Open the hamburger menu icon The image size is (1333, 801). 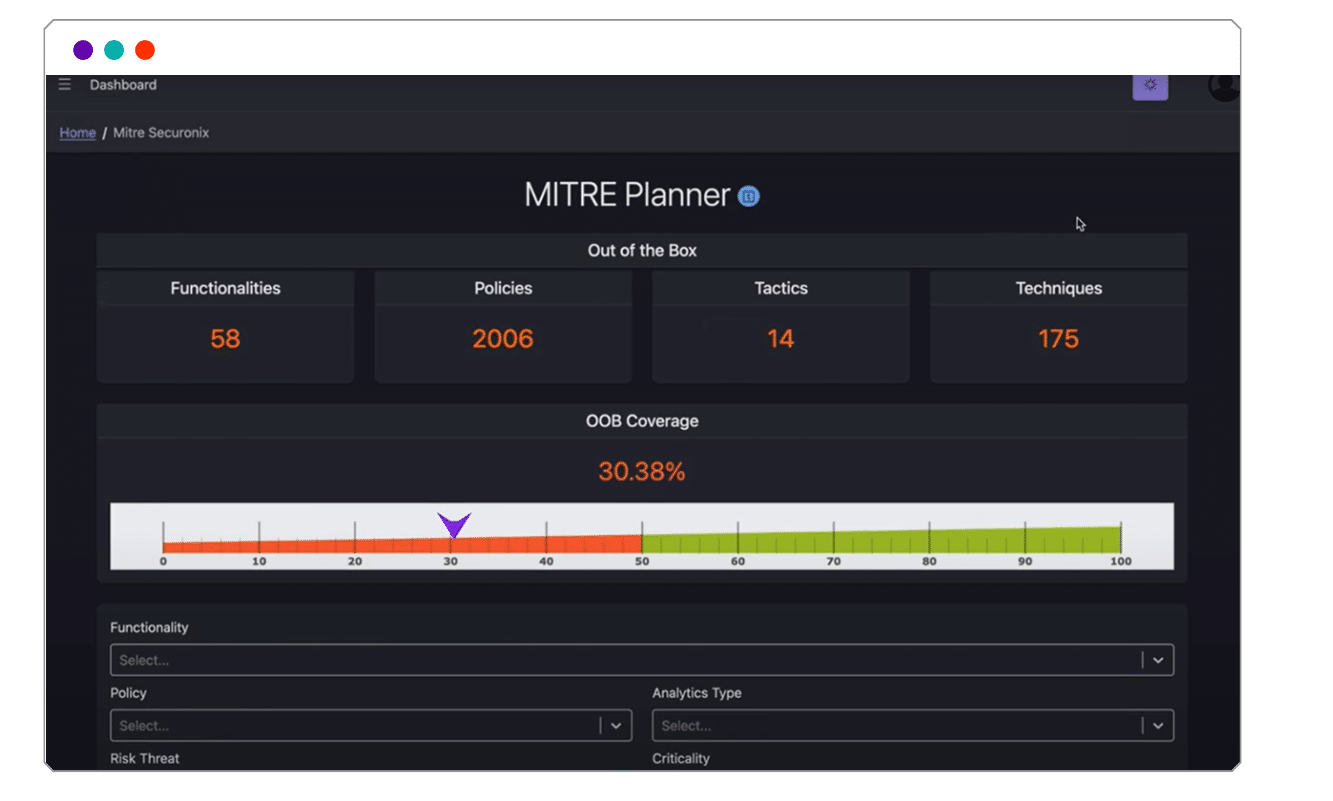pos(65,85)
